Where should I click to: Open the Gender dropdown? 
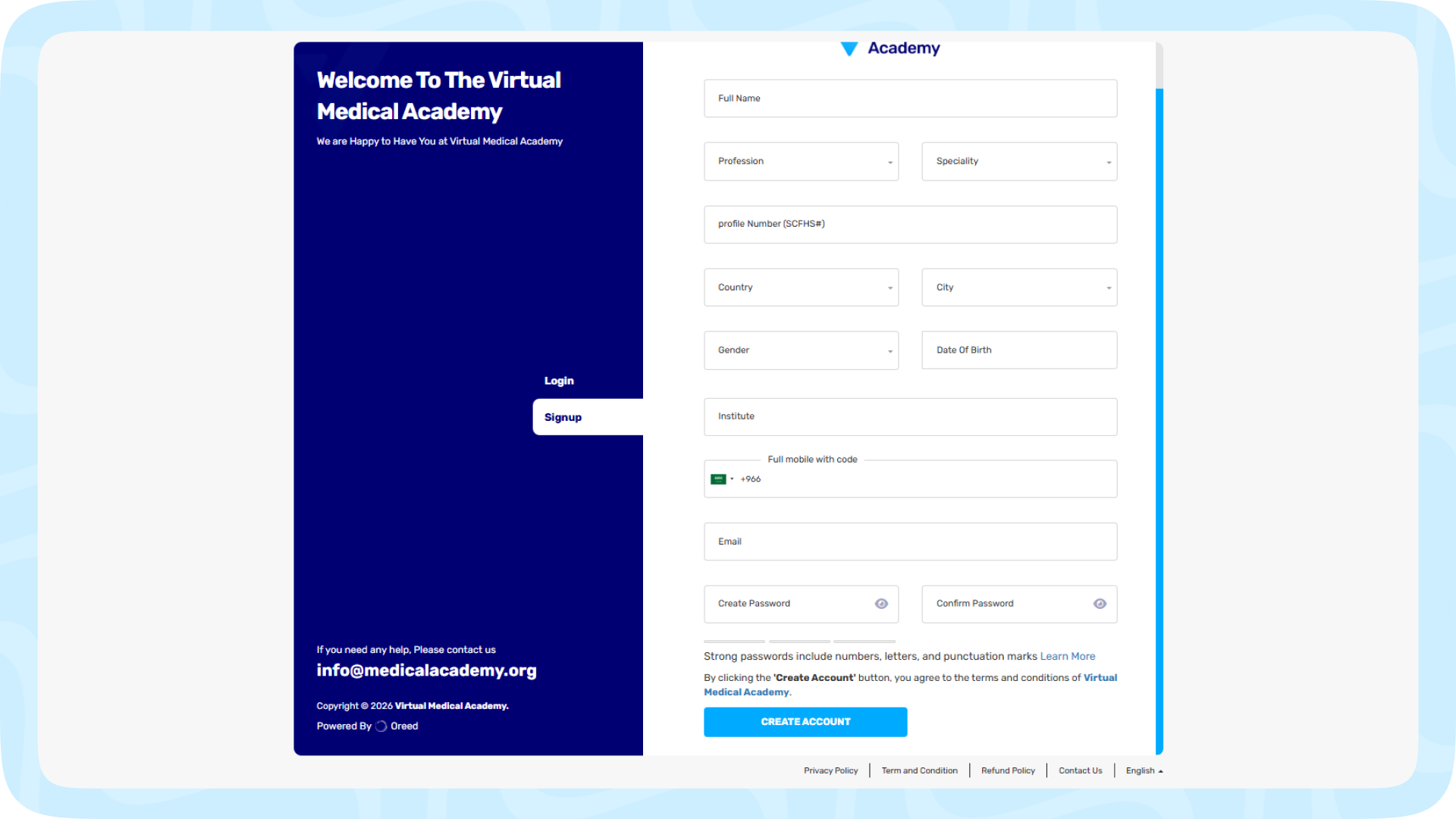click(x=801, y=350)
